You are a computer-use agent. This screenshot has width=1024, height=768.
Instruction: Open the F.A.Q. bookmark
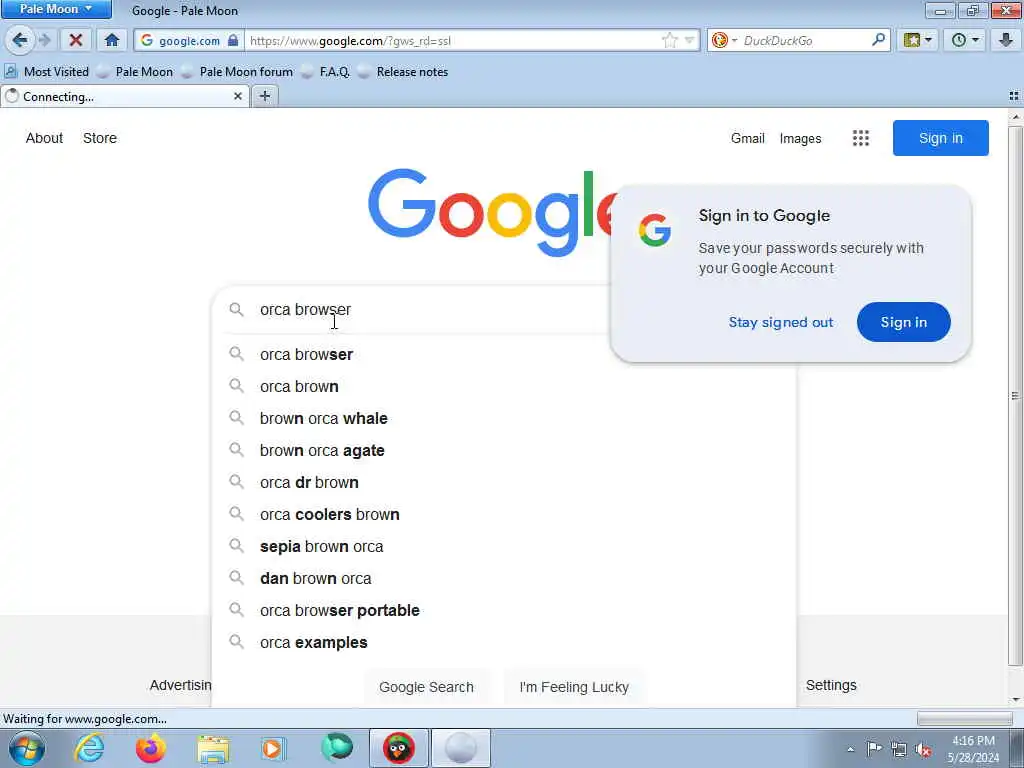click(326, 72)
